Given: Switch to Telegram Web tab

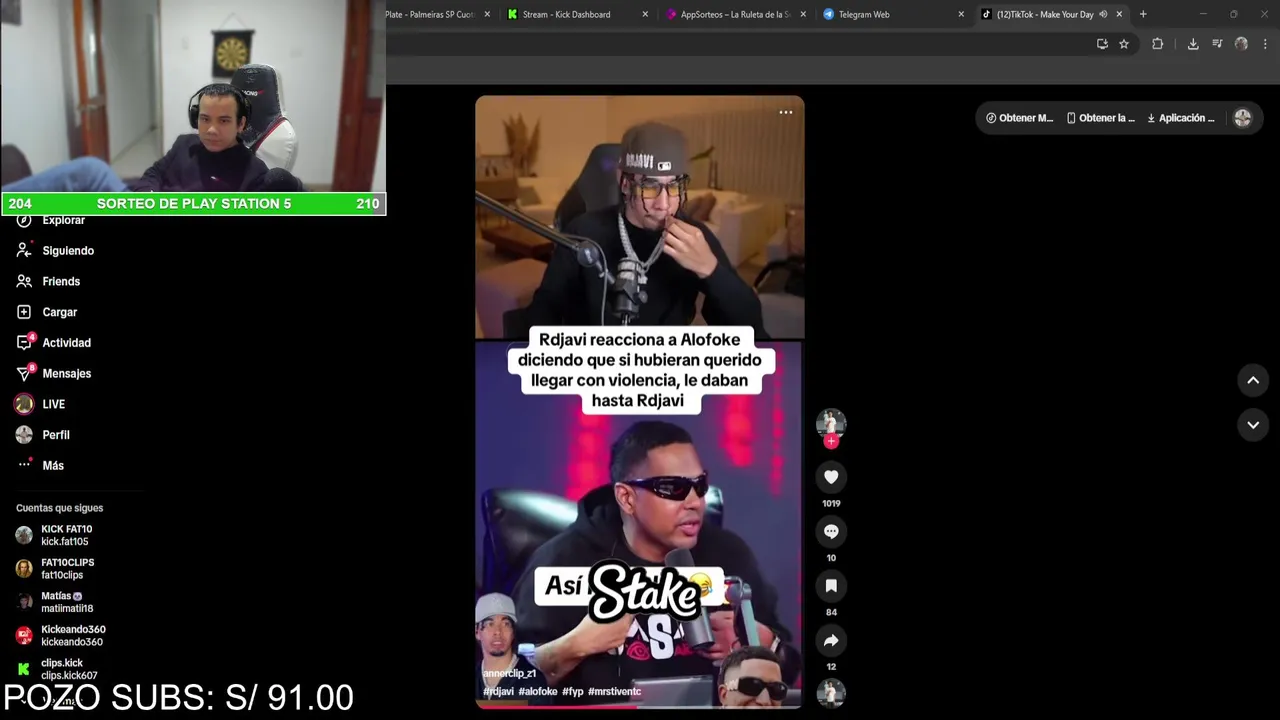Looking at the screenshot, I should click(x=864, y=14).
